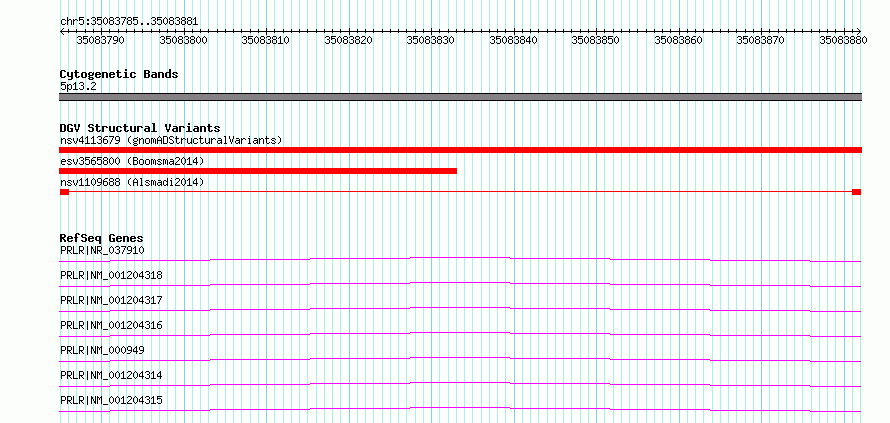The height and width of the screenshot is (423, 890).
Task: Open transcript PRLR|NM_001204317
Action: [x=111, y=300]
